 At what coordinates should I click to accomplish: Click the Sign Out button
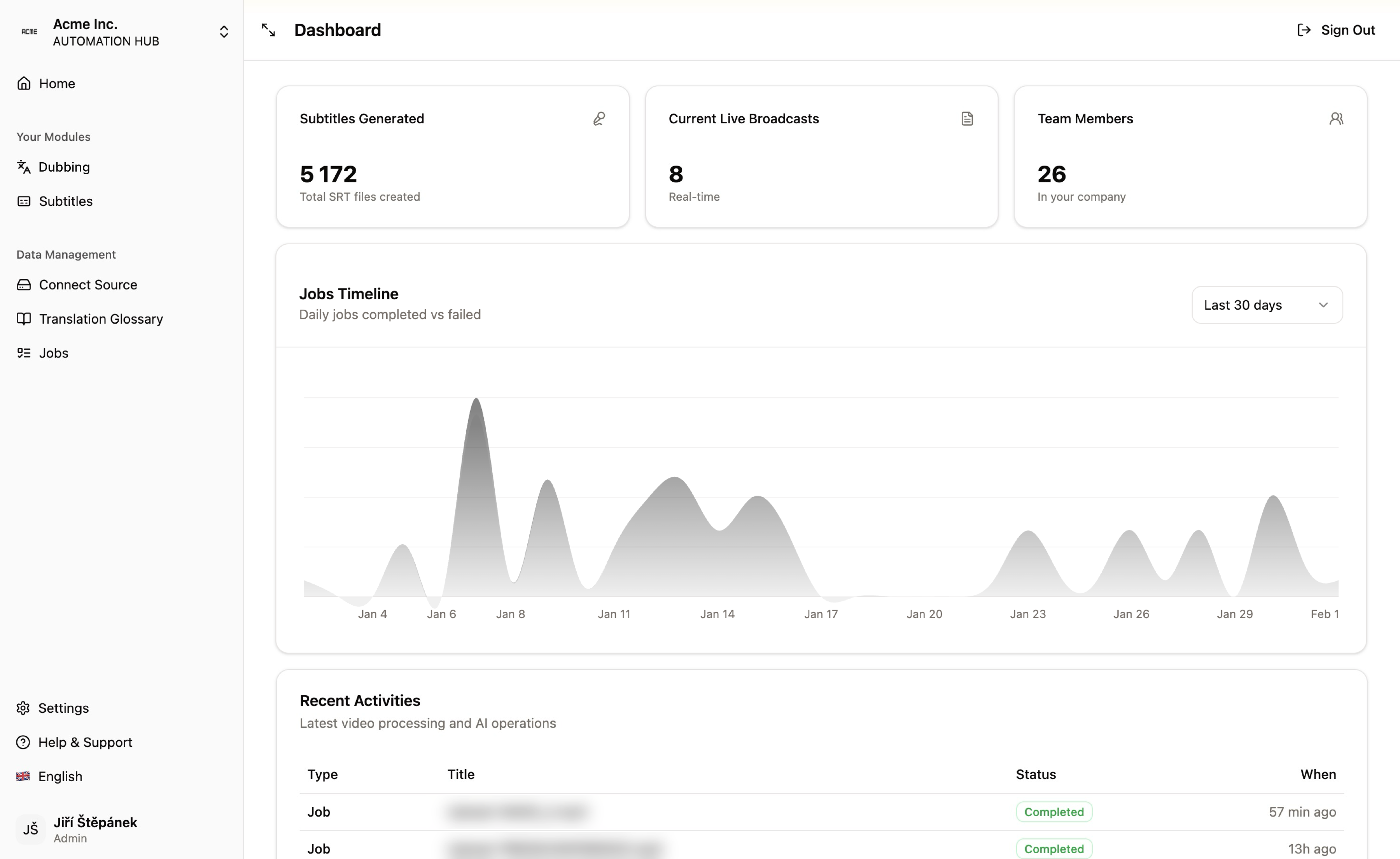pyautogui.click(x=1336, y=30)
